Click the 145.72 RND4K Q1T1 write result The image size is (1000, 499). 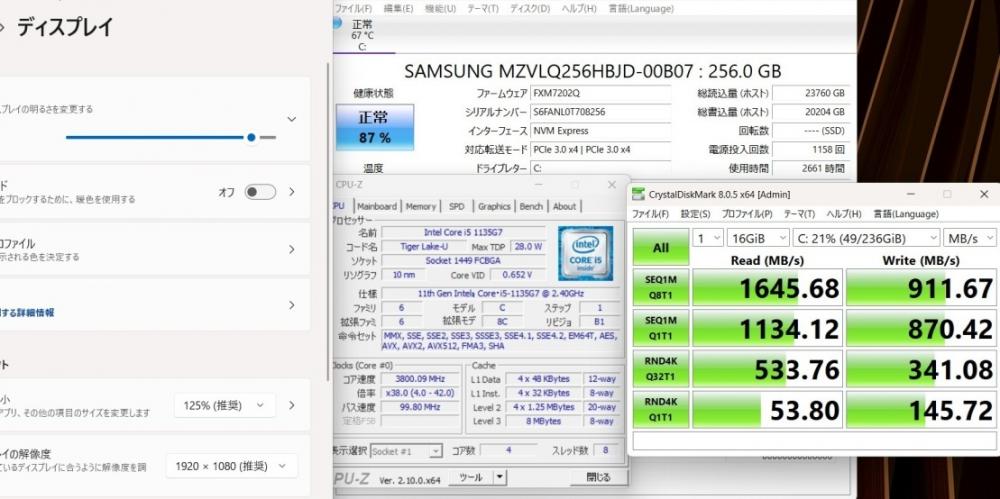(921, 410)
